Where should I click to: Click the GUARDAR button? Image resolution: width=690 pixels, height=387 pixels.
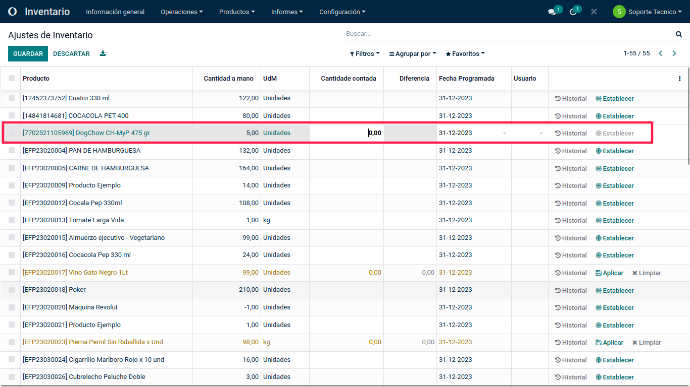(x=28, y=54)
